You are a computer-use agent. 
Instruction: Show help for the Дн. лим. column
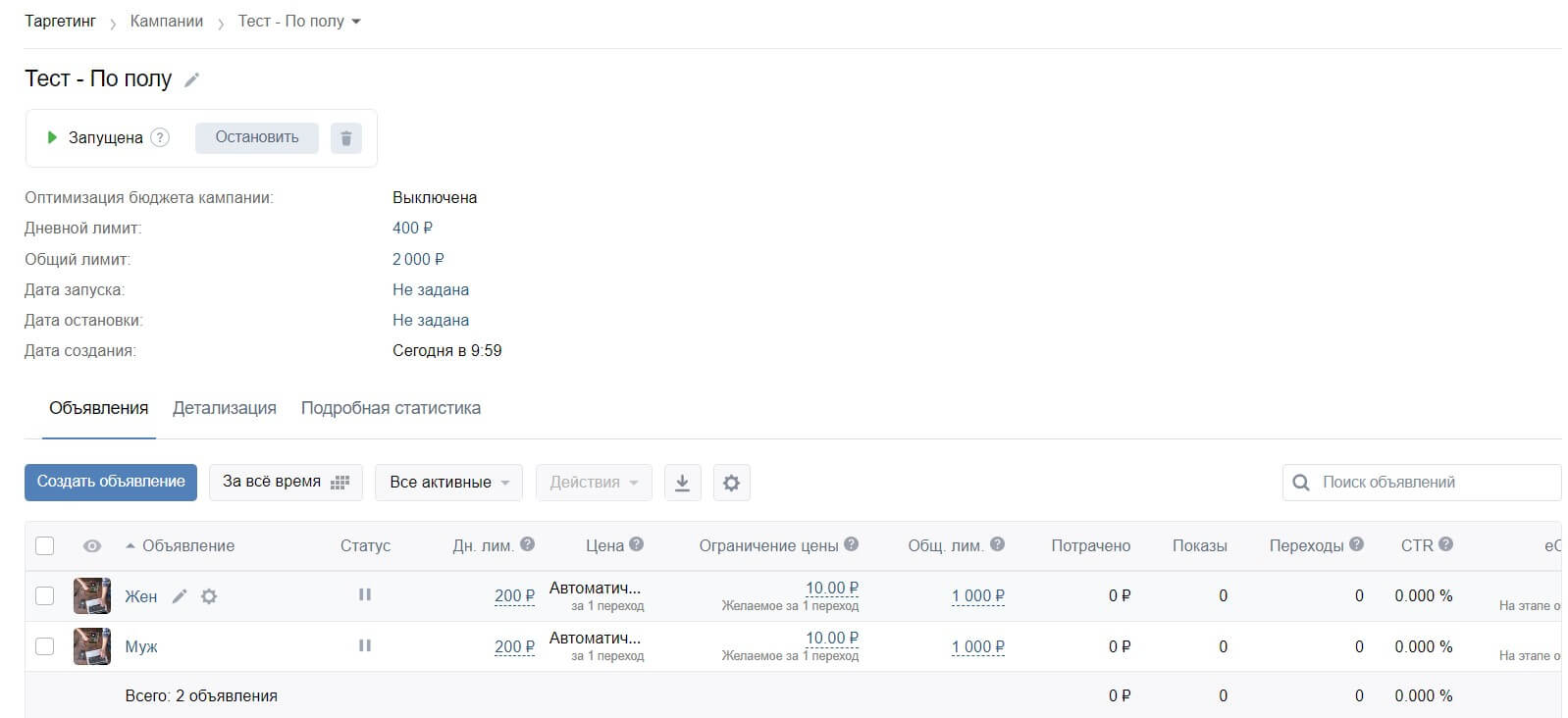point(527,544)
